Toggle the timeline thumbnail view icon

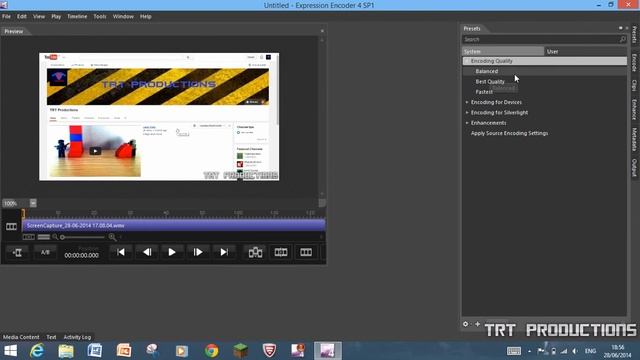(28, 237)
